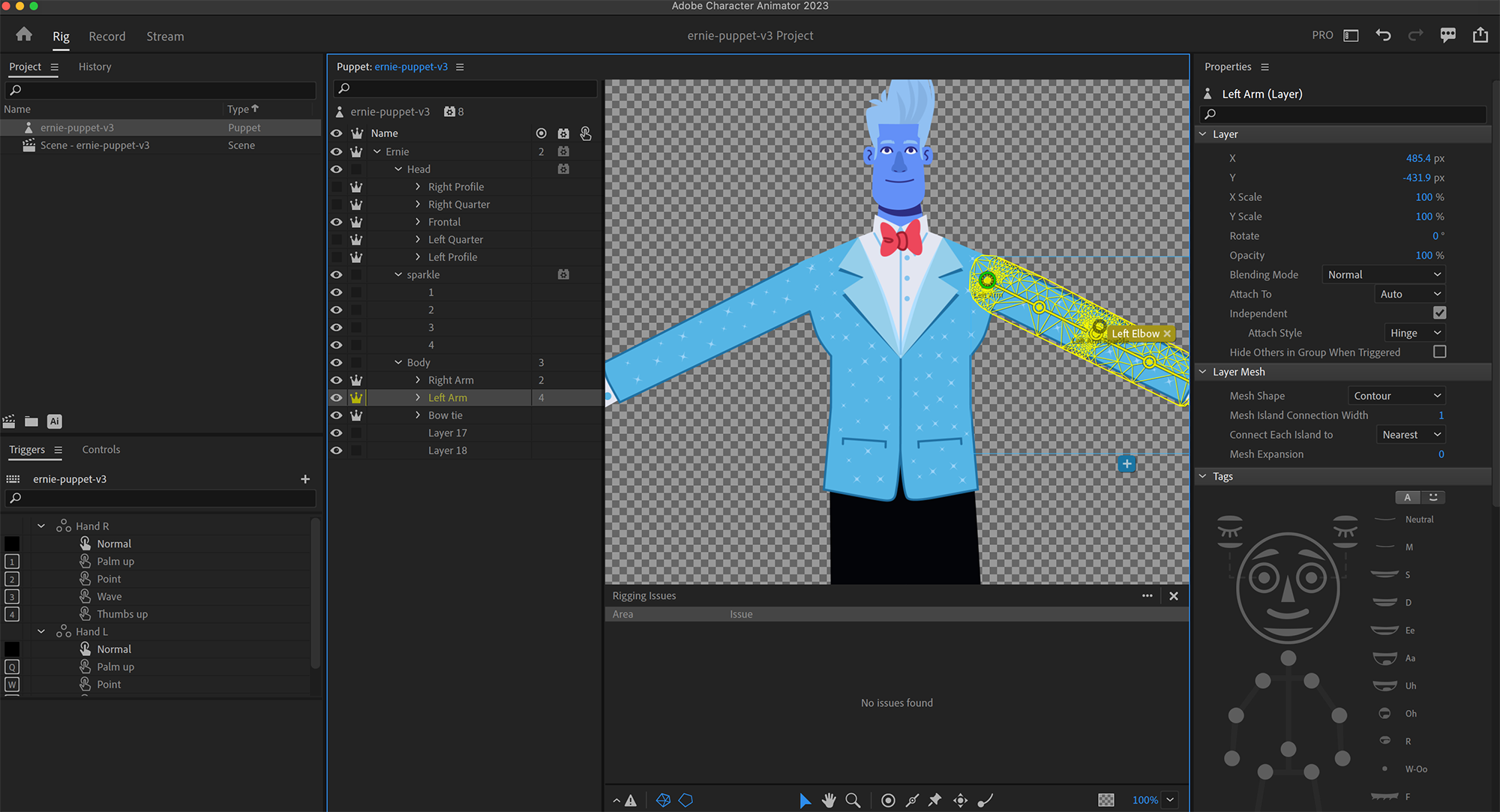Open the feedback speech bubble icon
The width and height of the screenshot is (1500, 812).
(1448, 35)
